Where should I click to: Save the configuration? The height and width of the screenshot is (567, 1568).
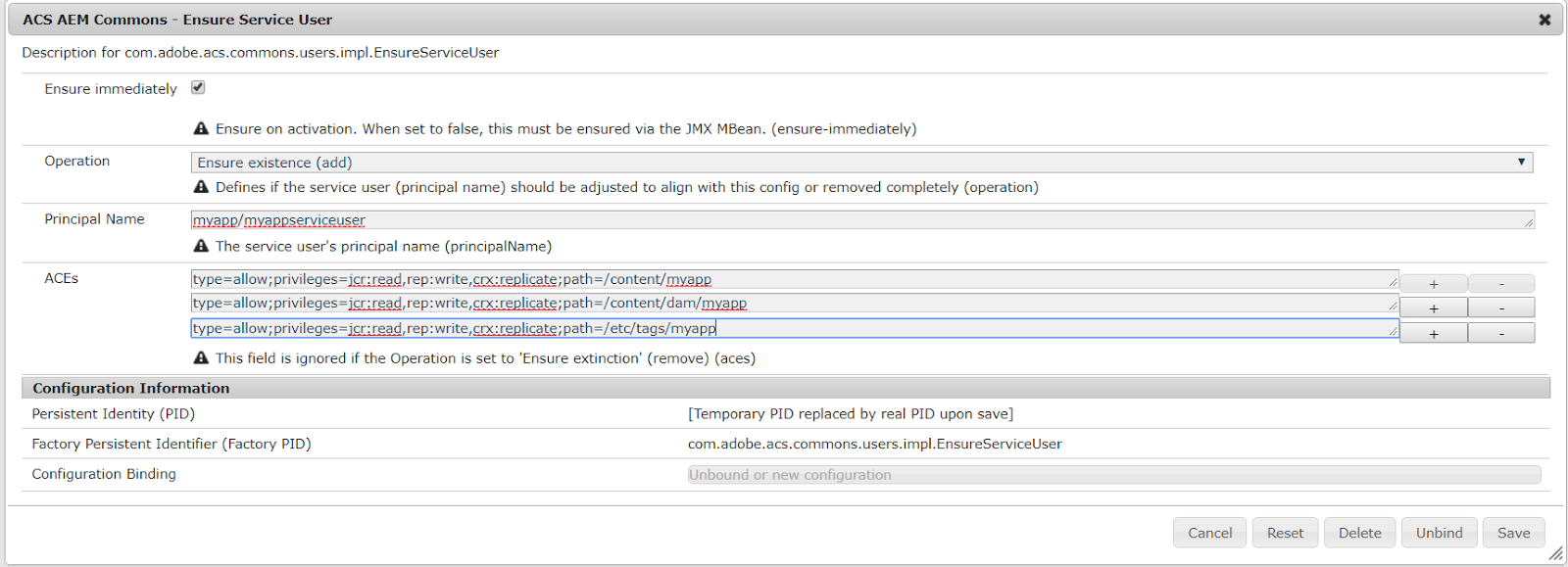[1513, 533]
